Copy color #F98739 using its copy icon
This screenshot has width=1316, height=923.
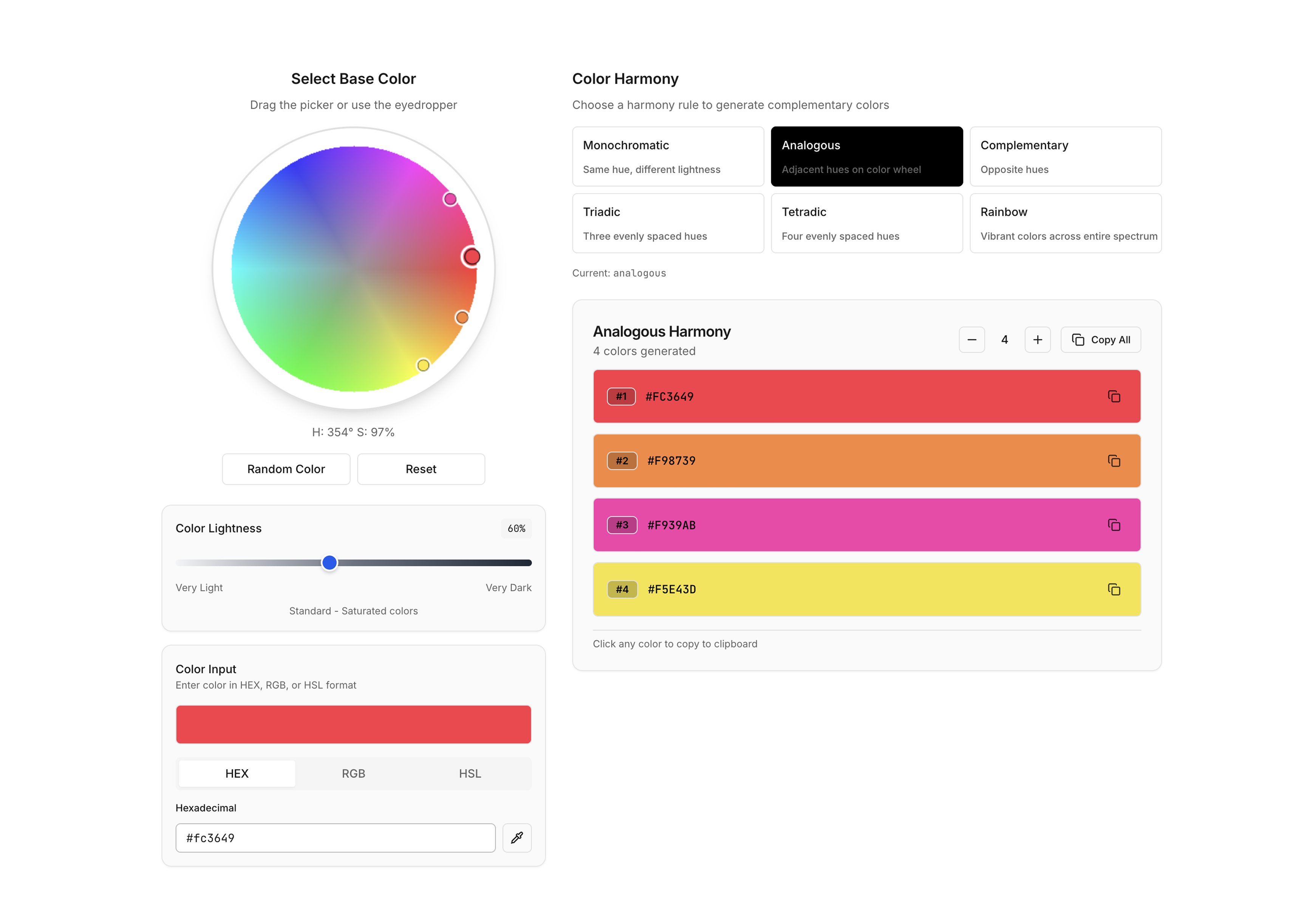pyautogui.click(x=1114, y=461)
